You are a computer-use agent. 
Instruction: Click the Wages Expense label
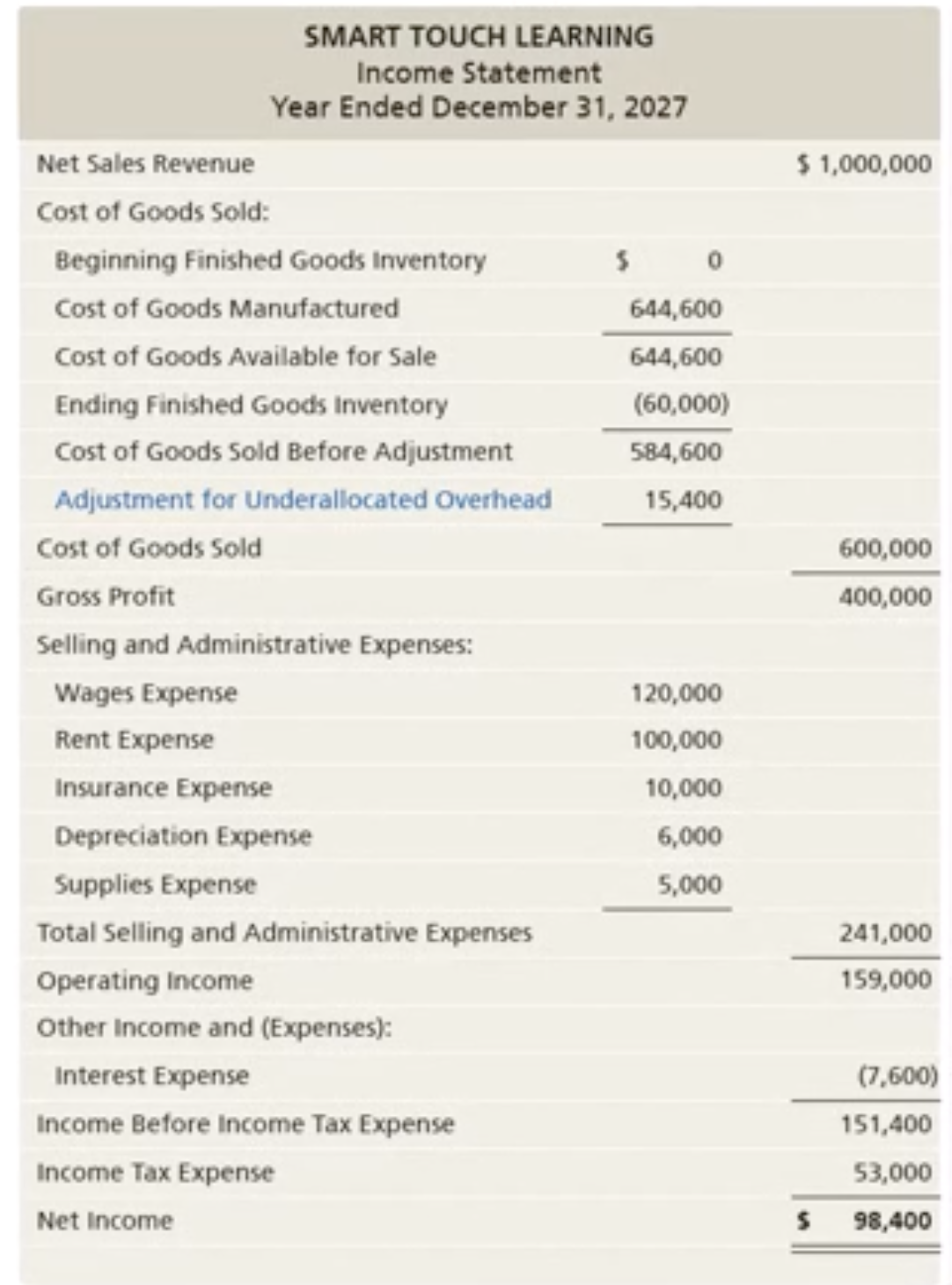point(146,693)
